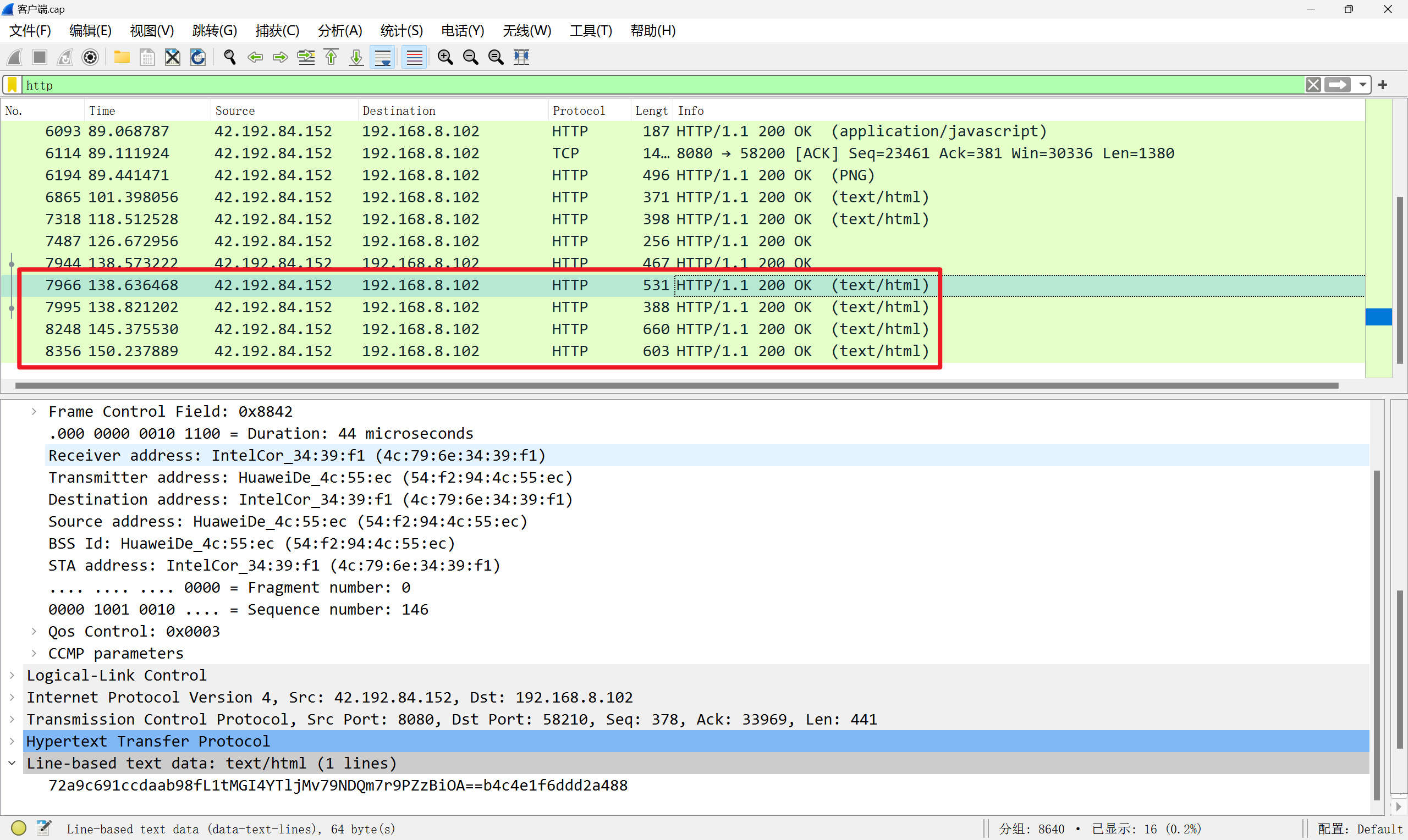Click packet details vertical scrollbar
1408x840 pixels.
point(1377,635)
